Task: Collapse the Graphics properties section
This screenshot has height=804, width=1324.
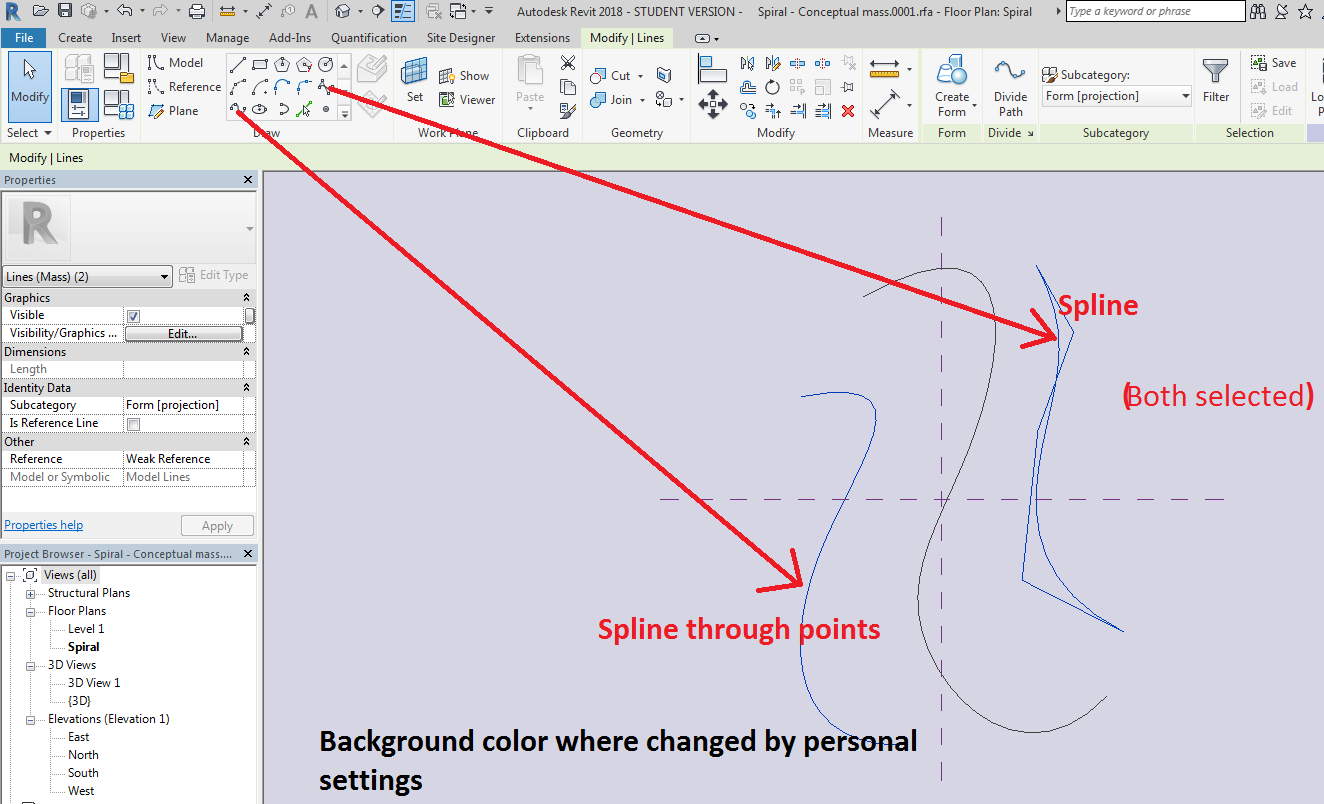Action: point(246,298)
